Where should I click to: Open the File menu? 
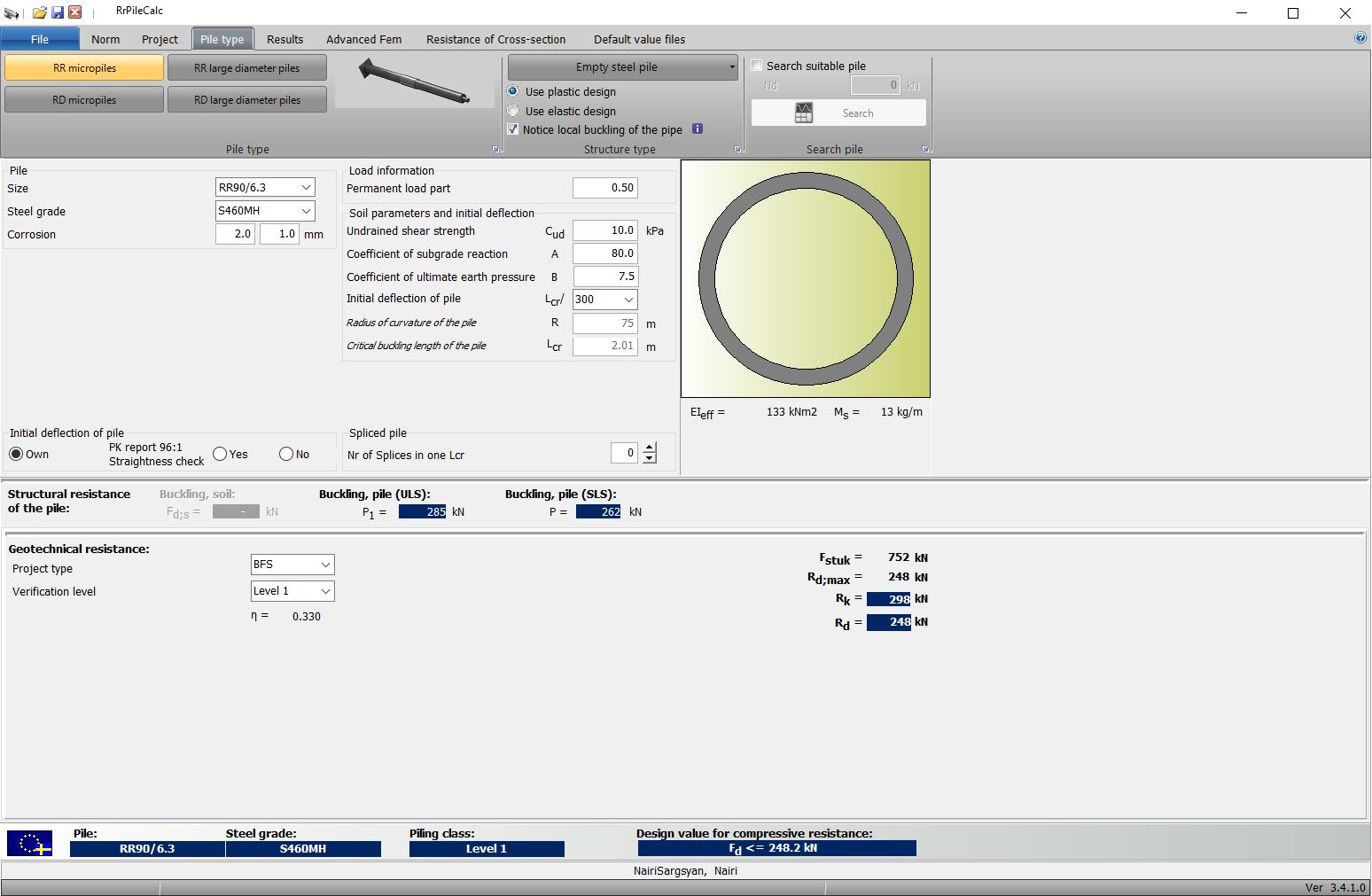coord(40,39)
